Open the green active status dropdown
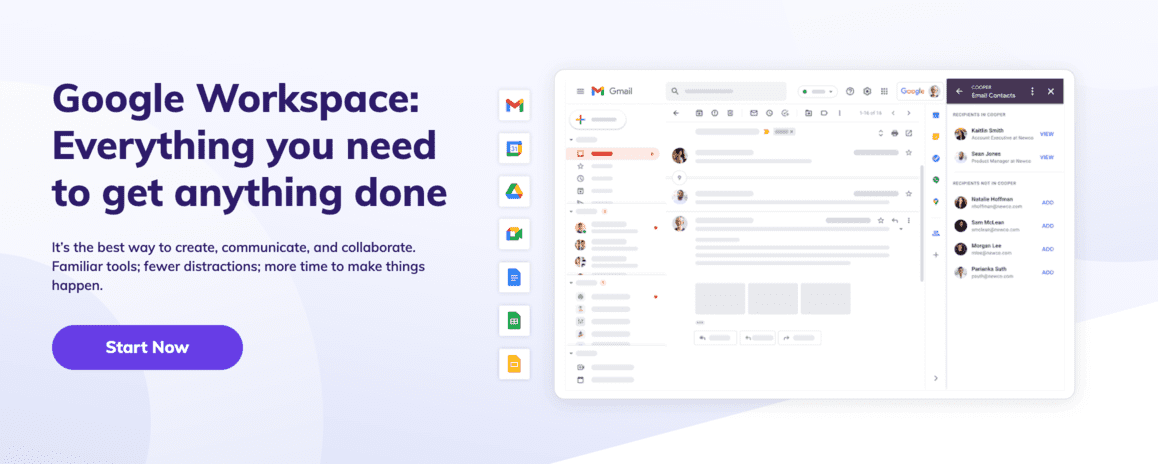The image size is (1158, 464). [x=817, y=92]
